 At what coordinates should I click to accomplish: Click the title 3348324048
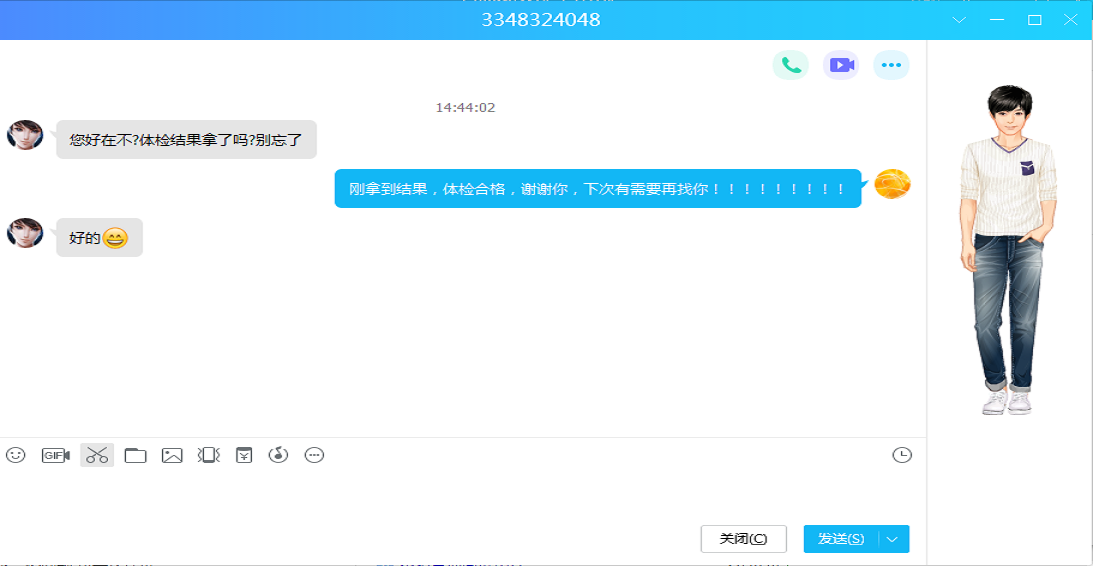click(x=541, y=20)
